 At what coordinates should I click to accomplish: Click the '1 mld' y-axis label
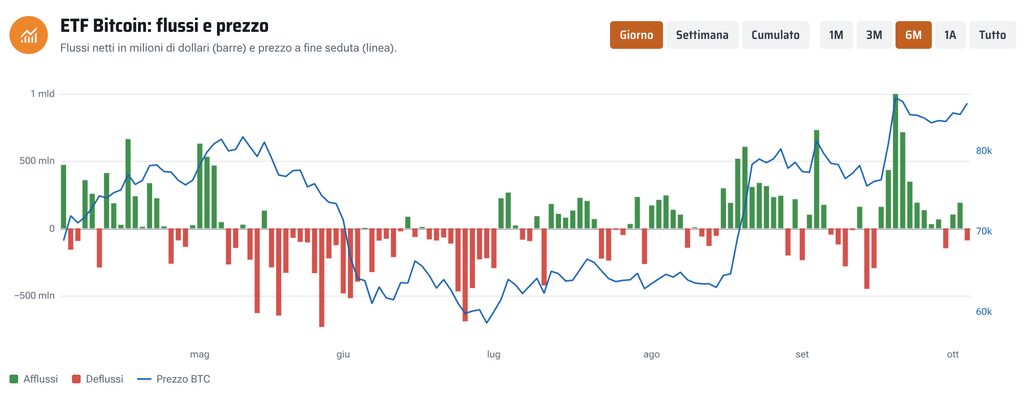click(x=42, y=94)
